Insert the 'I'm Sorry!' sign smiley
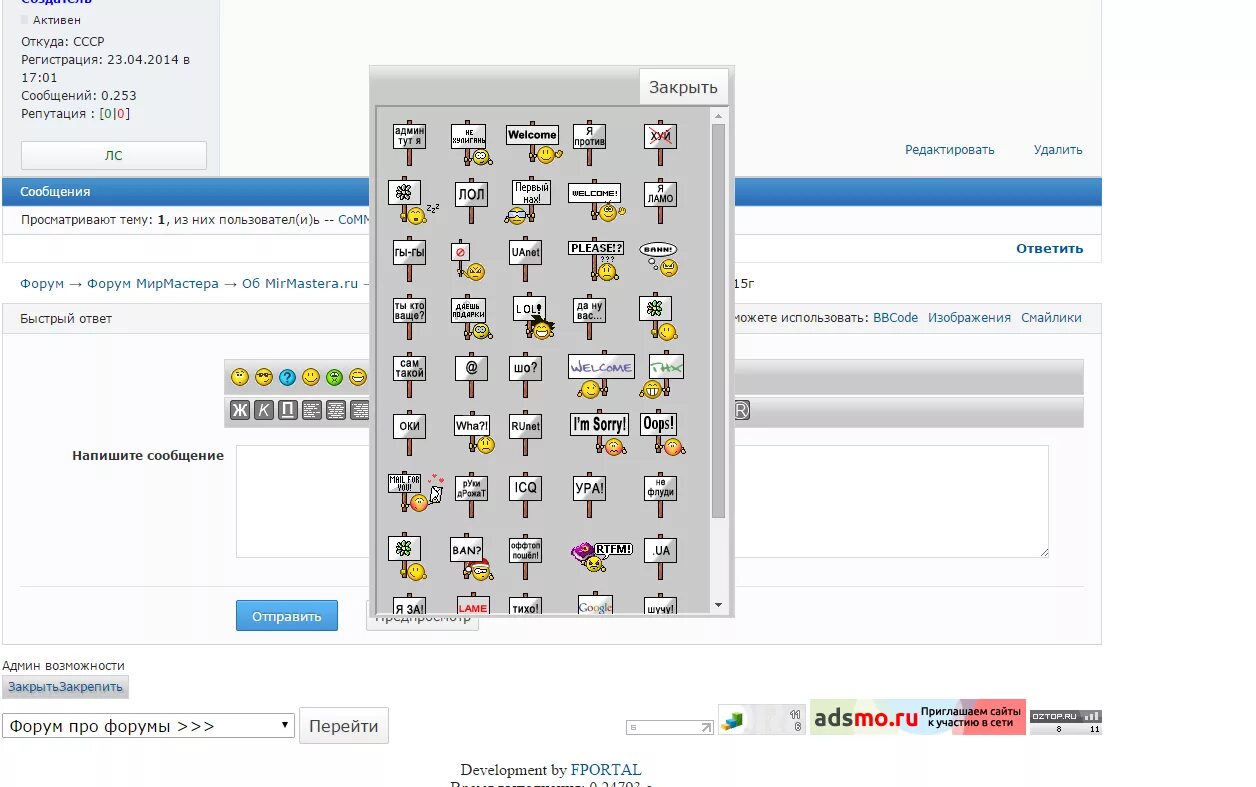Image resolution: width=1256 pixels, height=787 pixels. (600, 433)
